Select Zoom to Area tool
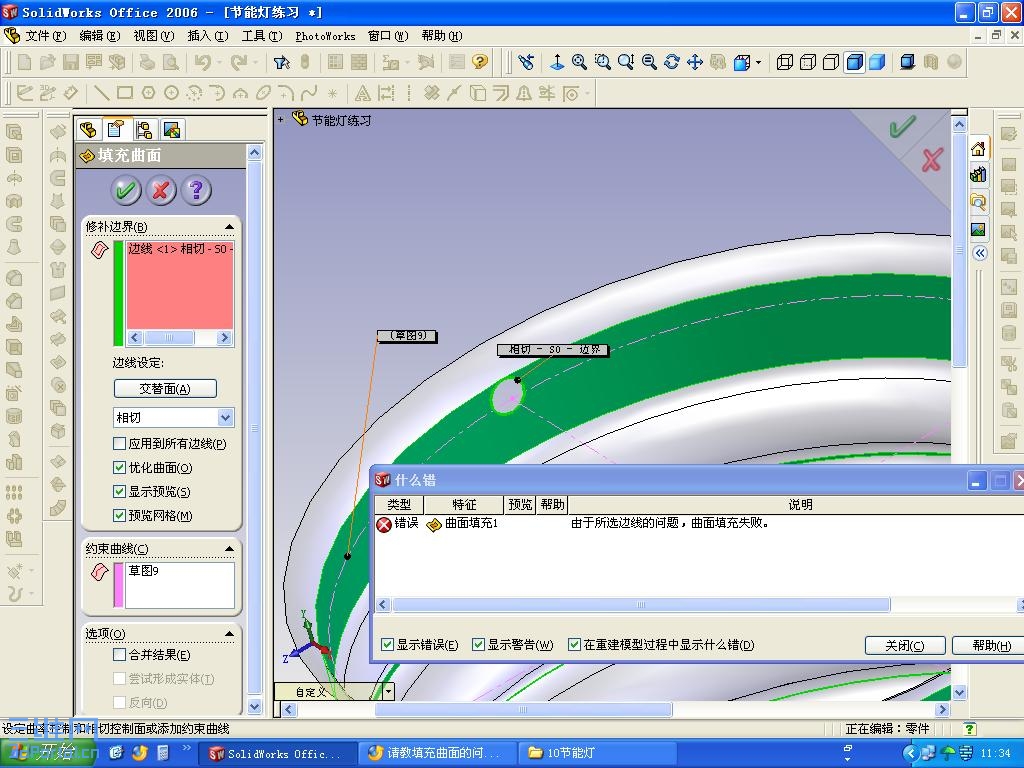The width and height of the screenshot is (1024, 768). click(x=603, y=62)
